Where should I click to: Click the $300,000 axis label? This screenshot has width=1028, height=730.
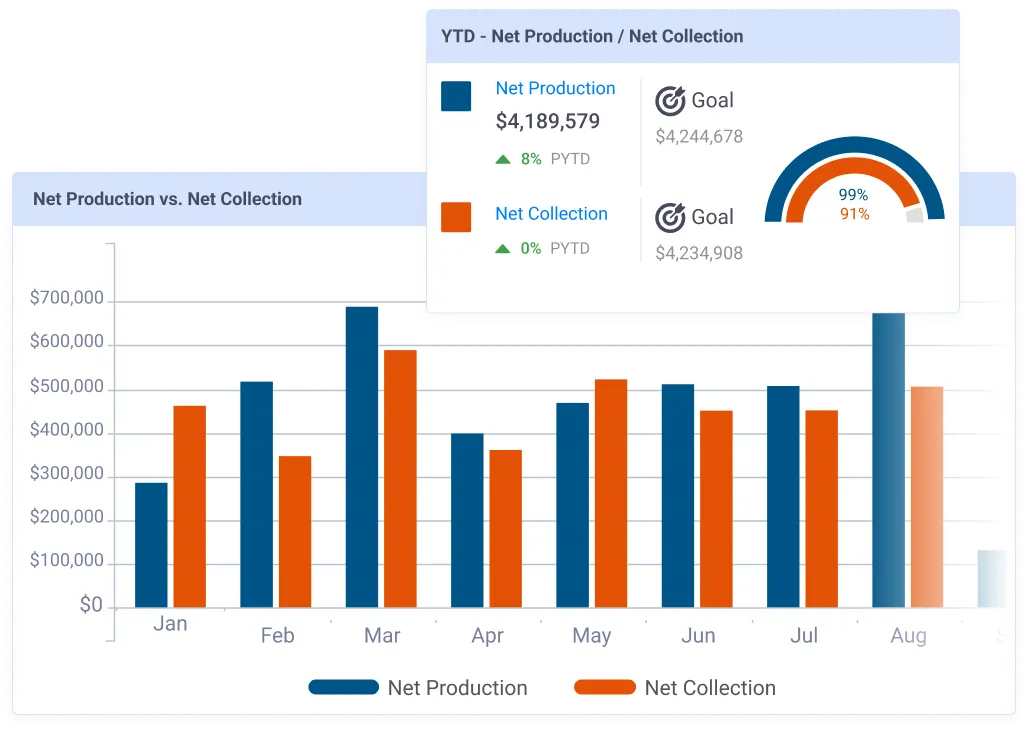point(67,473)
